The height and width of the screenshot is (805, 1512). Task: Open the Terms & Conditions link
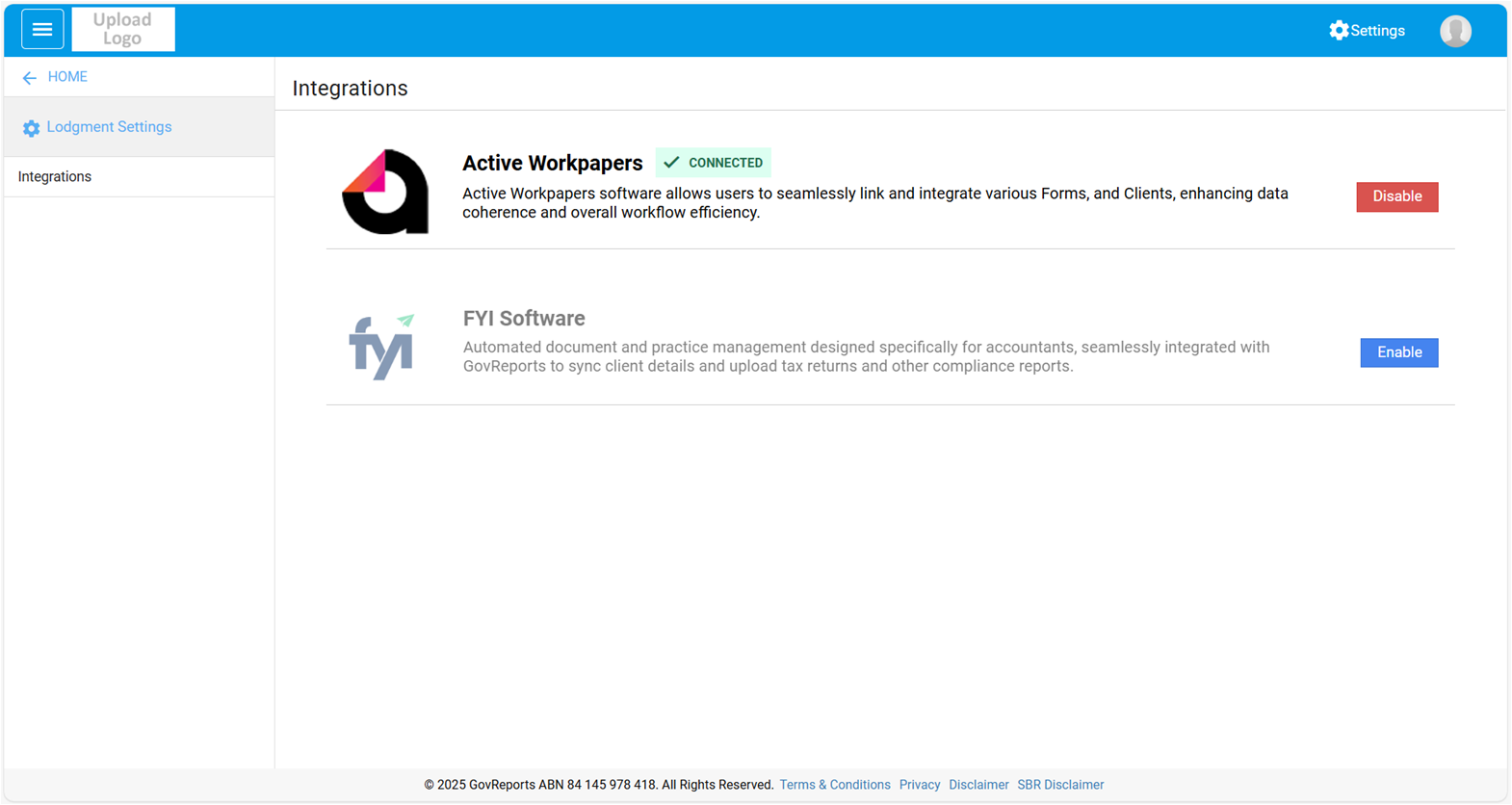click(835, 785)
